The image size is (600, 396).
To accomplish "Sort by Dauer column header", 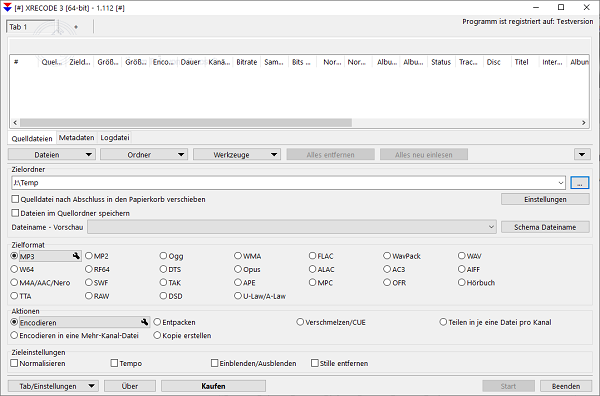I will [x=190, y=62].
